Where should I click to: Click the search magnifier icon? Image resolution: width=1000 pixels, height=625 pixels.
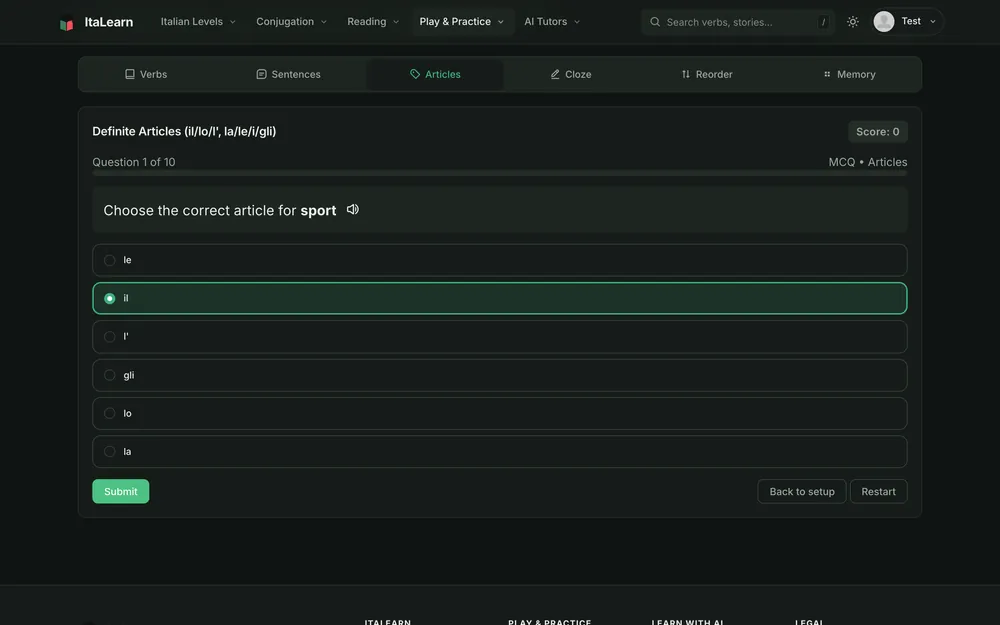[x=655, y=22]
